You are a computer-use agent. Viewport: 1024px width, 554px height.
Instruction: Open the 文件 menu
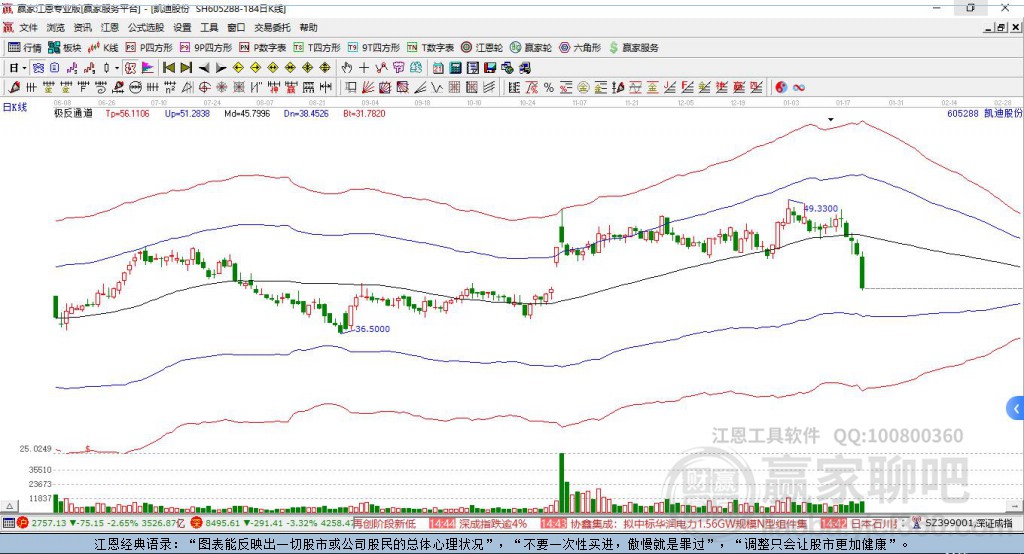point(29,27)
